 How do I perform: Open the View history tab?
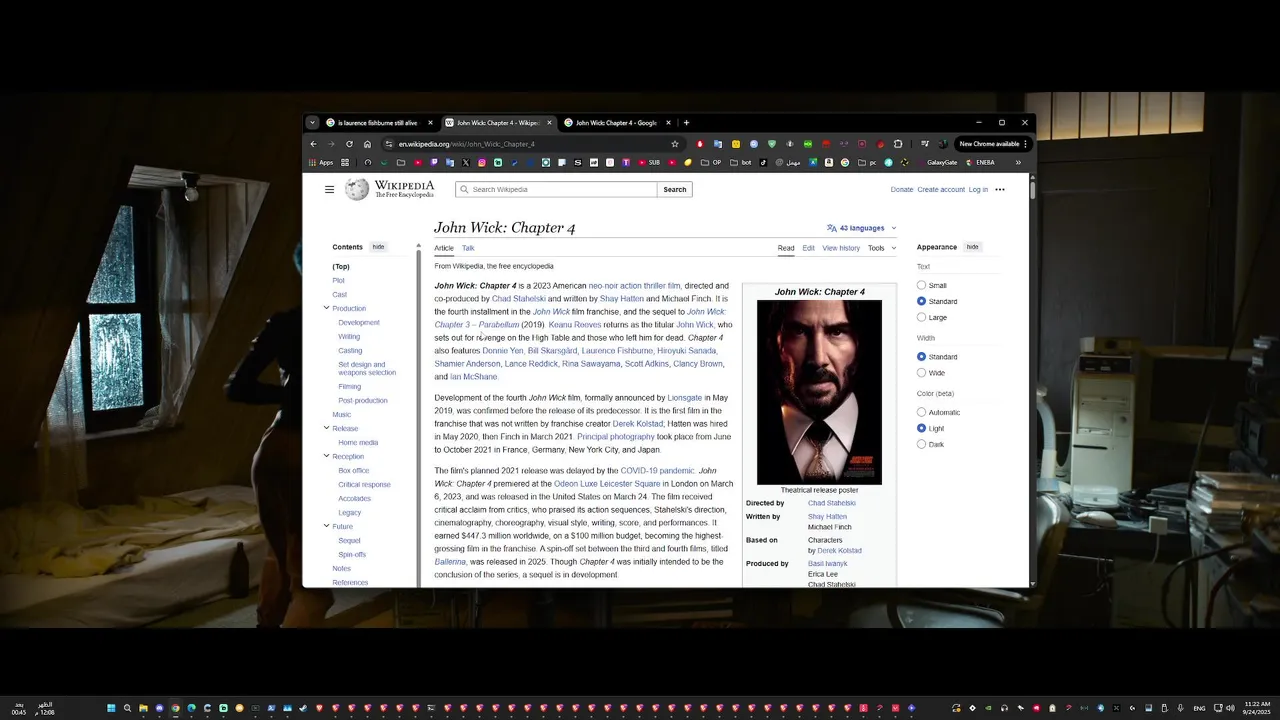[x=841, y=248]
